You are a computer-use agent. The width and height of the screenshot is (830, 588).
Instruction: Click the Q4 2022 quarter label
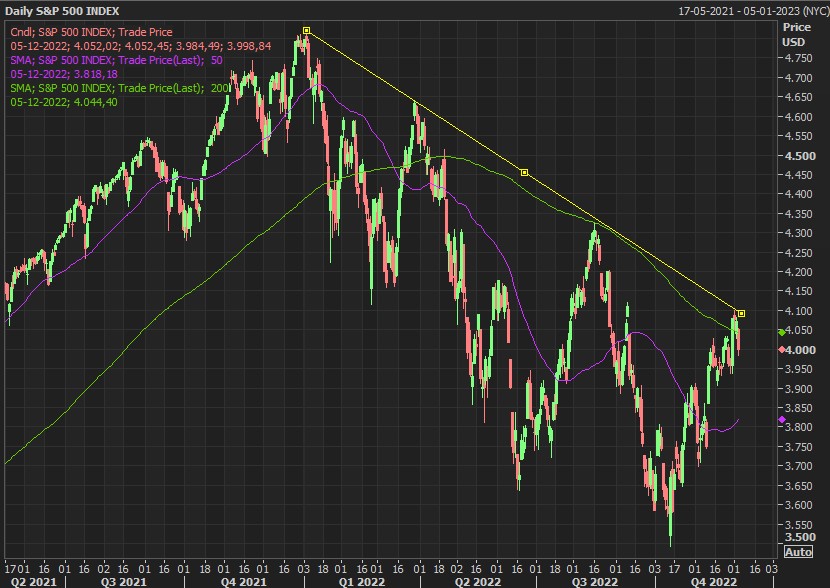coord(714,582)
